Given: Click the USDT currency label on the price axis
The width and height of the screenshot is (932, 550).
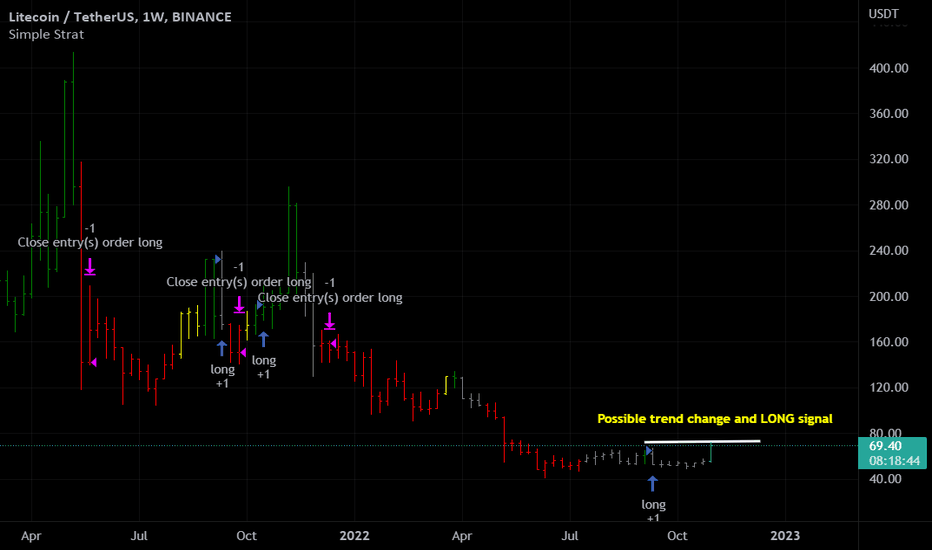Looking at the screenshot, I should 884,14.
